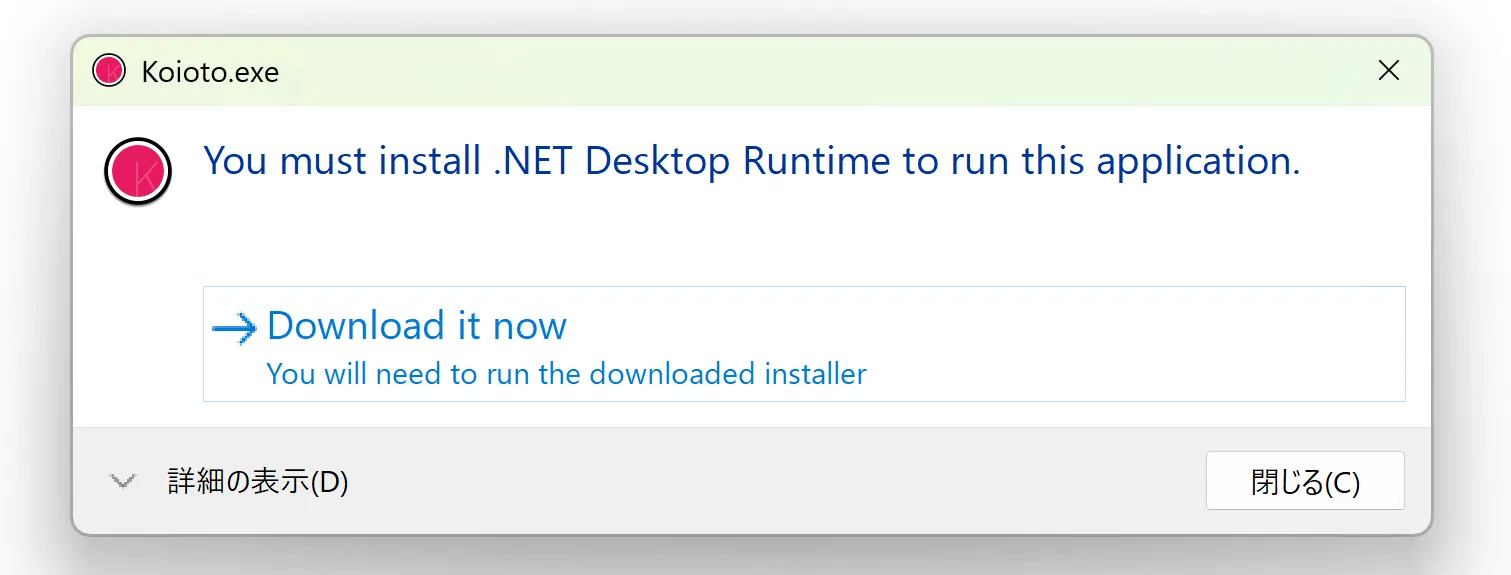This screenshot has height=575, width=1511.
Task: Click the large Koioto logo beside the message
Action: 138,172
